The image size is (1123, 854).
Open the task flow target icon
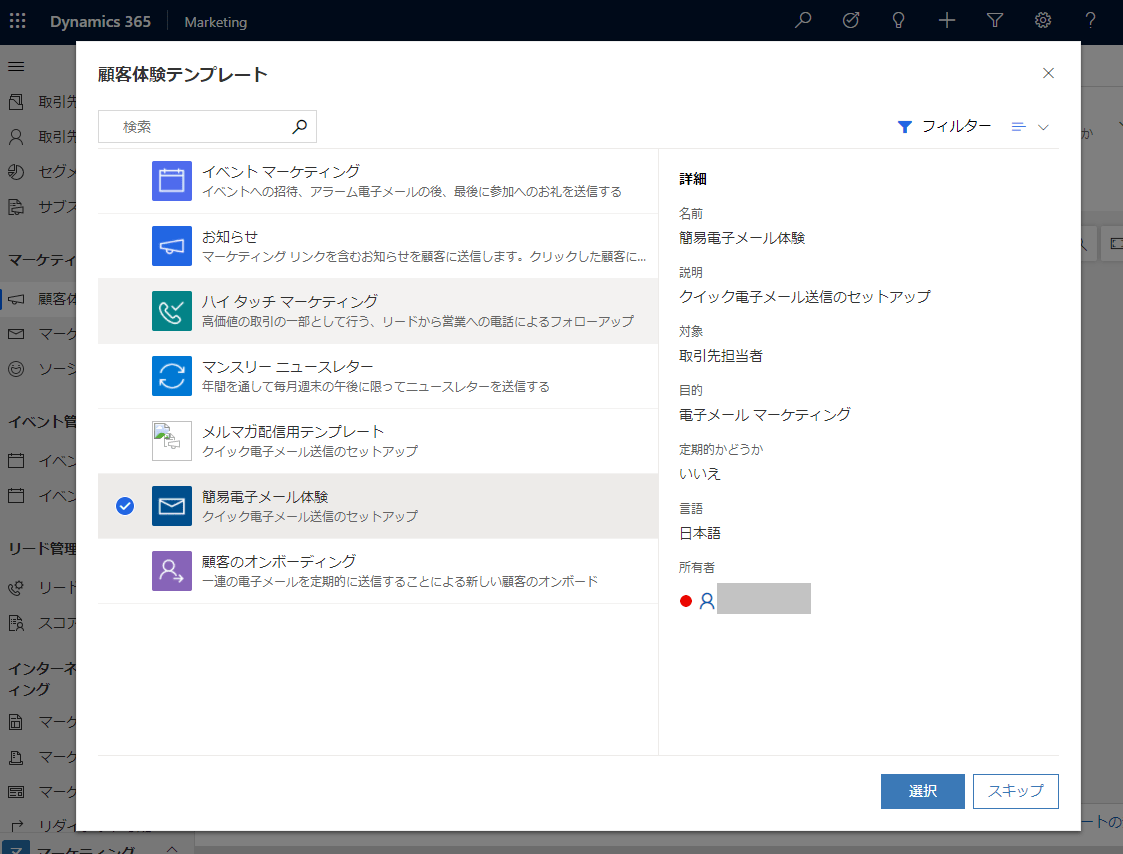[x=851, y=21]
